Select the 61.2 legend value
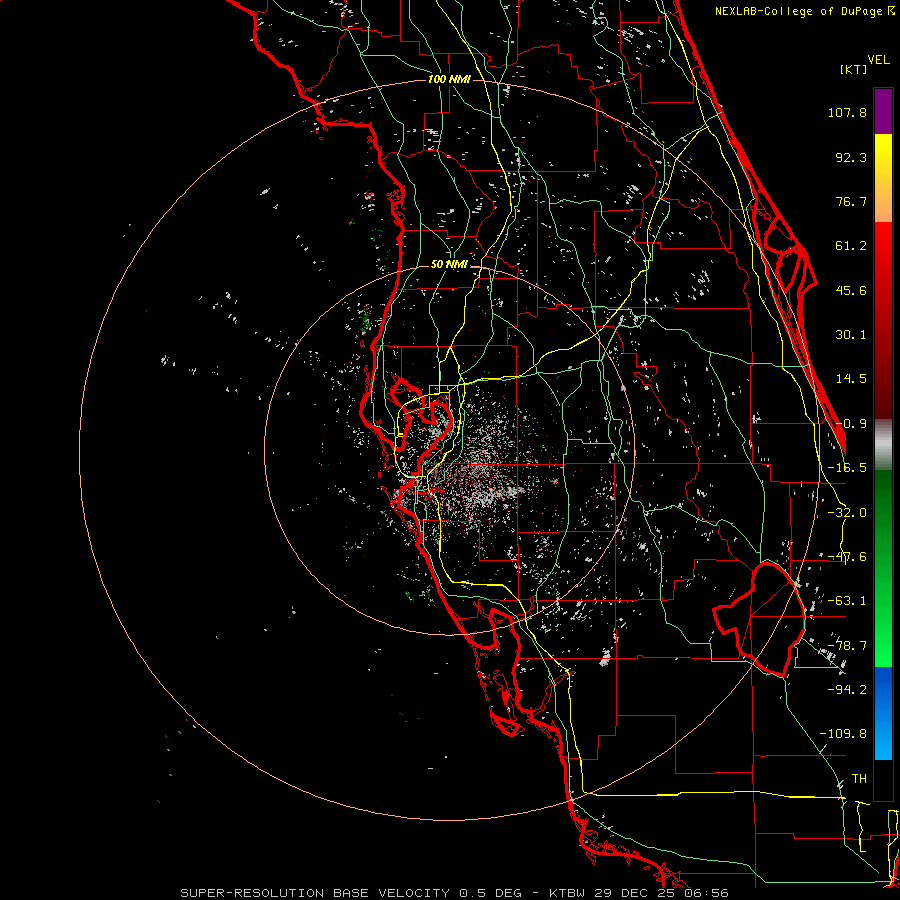Viewport: 900px width, 900px height. 851,246
